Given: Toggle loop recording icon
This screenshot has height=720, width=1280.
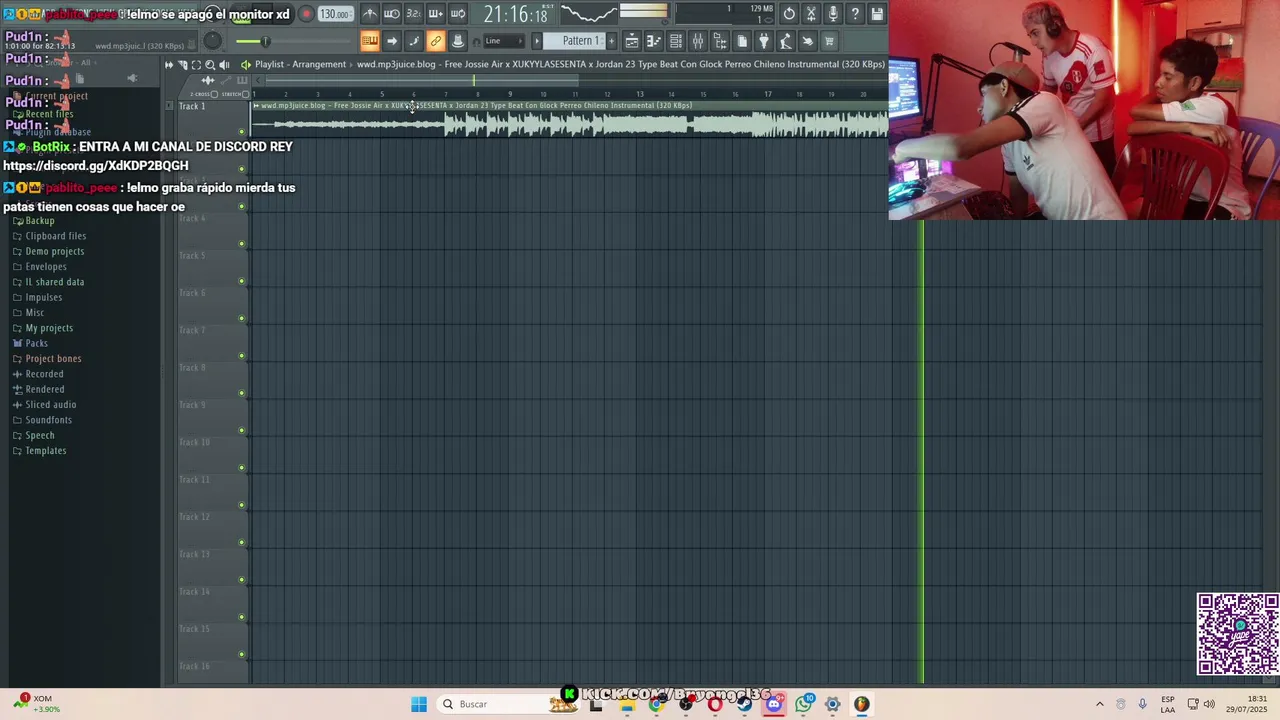Looking at the screenshot, I should (457, 14).
